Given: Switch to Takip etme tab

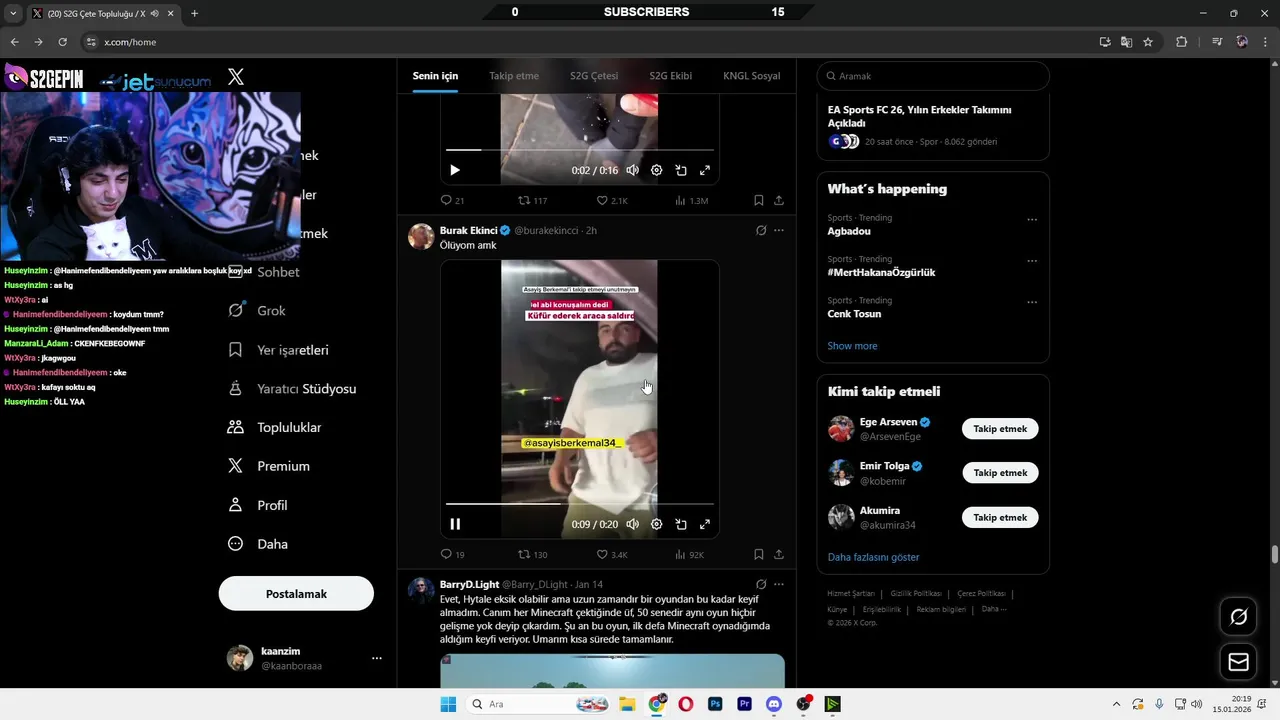Looking at the screenshot, I should [x=514, y=76].
